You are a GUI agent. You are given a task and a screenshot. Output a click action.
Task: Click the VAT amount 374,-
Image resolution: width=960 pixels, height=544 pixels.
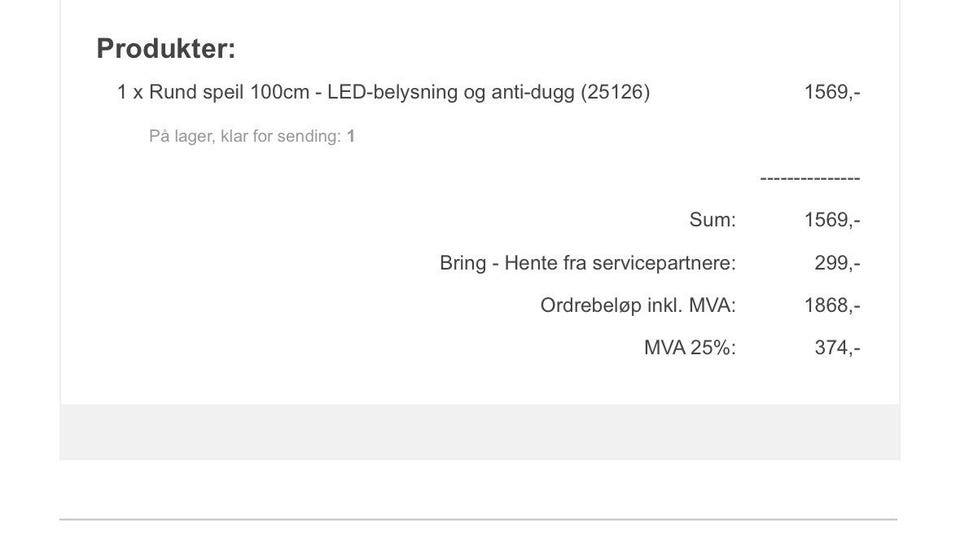pos(837,348)
